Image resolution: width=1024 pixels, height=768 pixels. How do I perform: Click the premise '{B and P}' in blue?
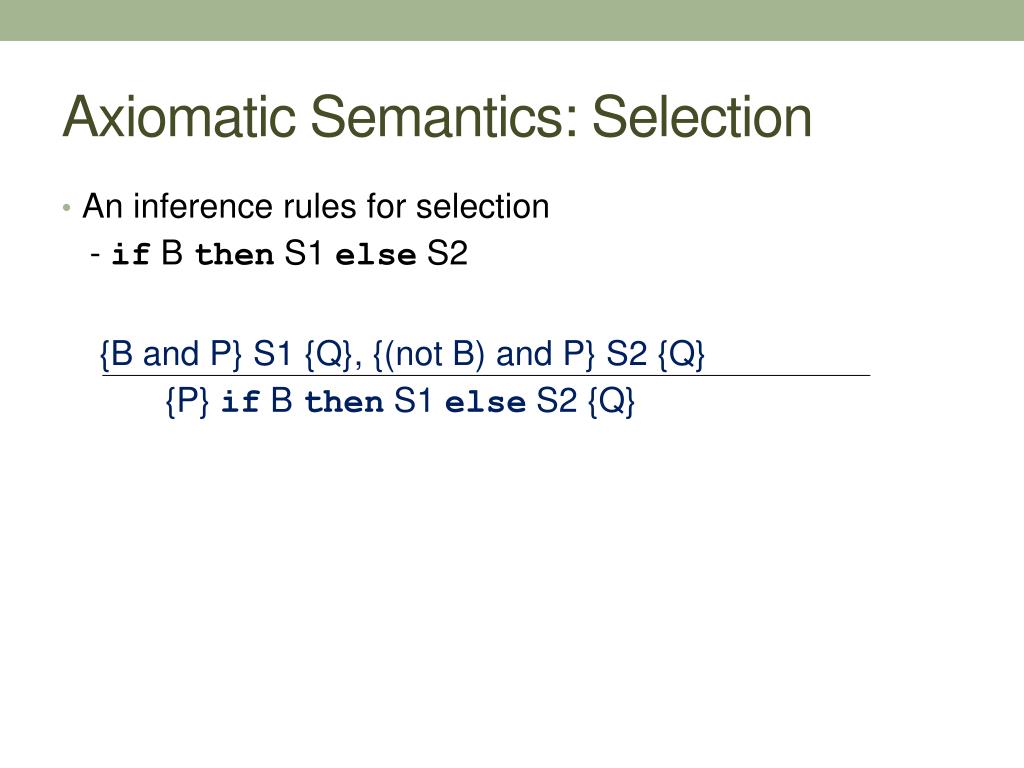[171, 354]
